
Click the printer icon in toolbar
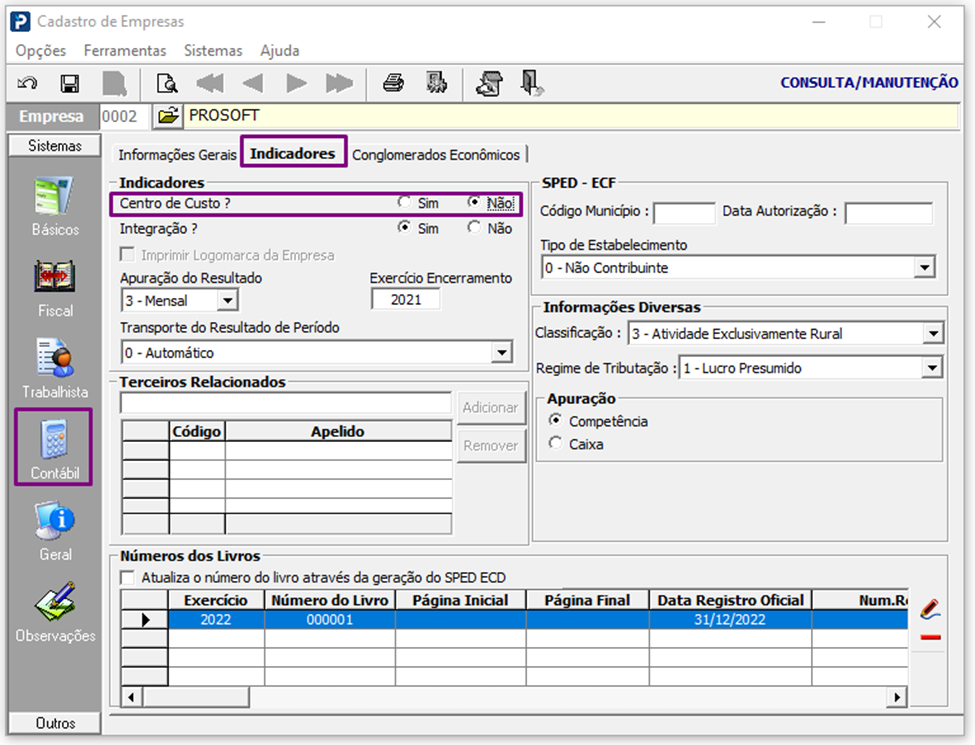pos(393,84)
